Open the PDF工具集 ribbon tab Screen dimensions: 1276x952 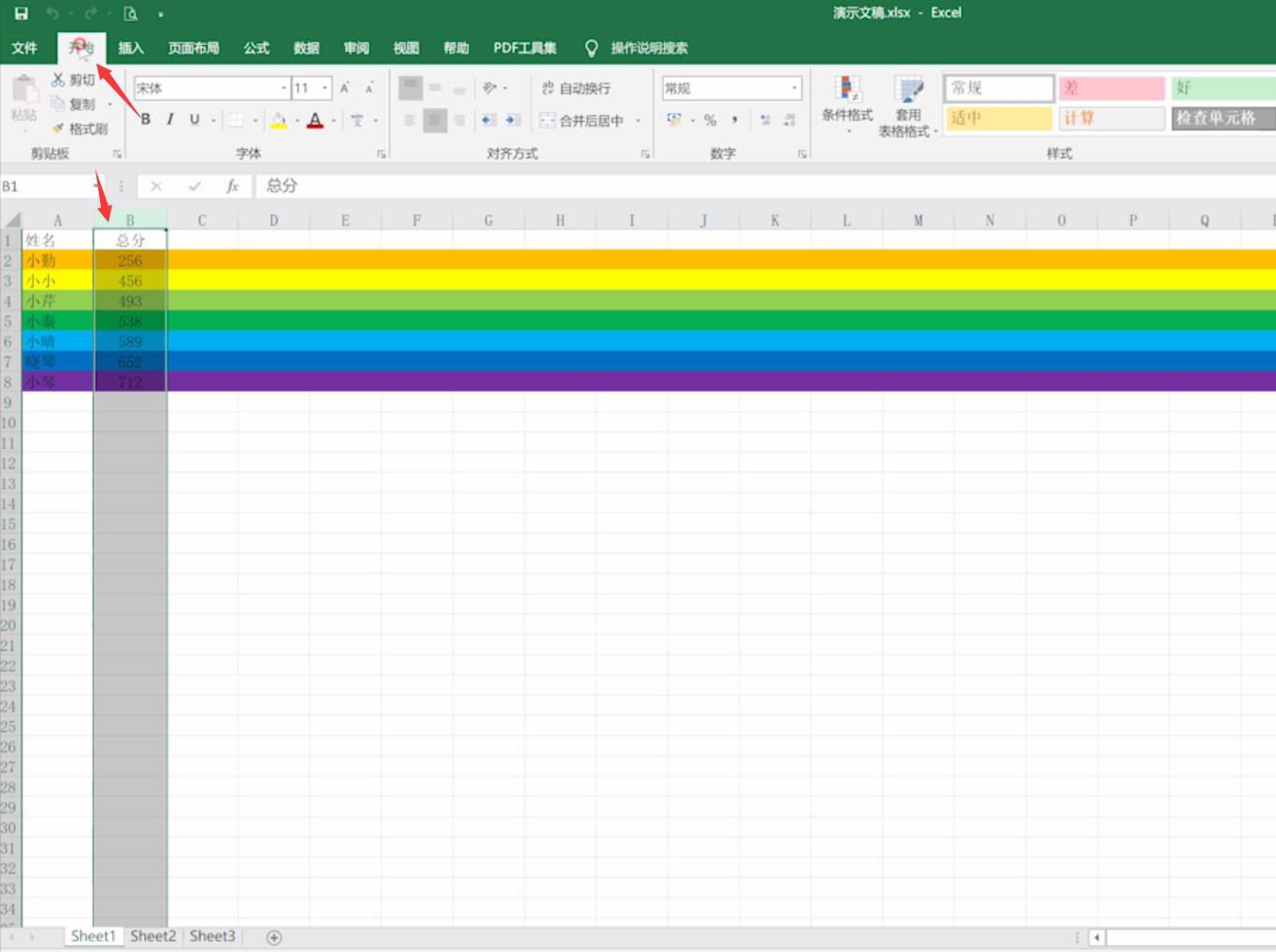pos(525,48)
